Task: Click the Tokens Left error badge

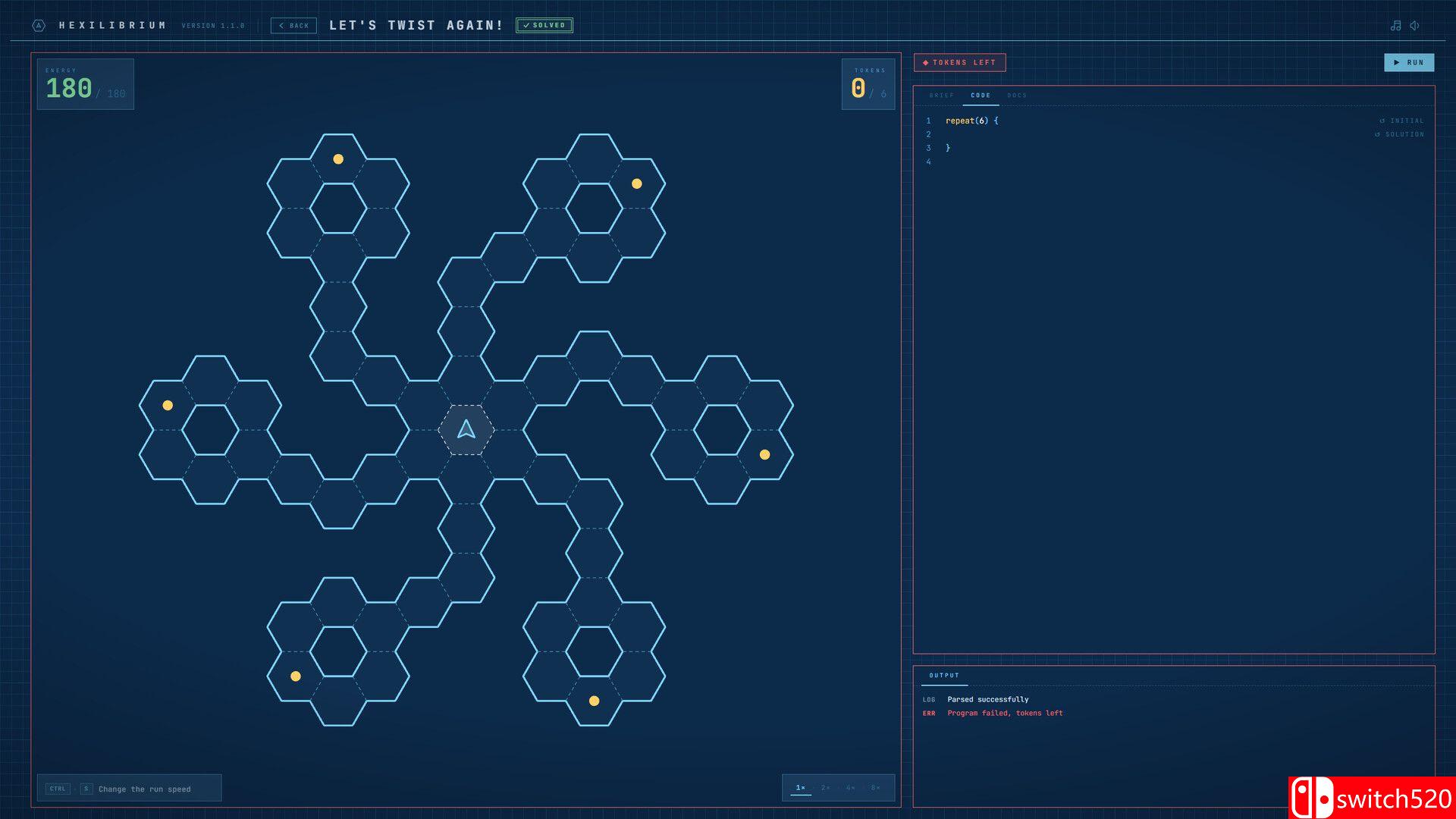Action: (x=960, y=63)
